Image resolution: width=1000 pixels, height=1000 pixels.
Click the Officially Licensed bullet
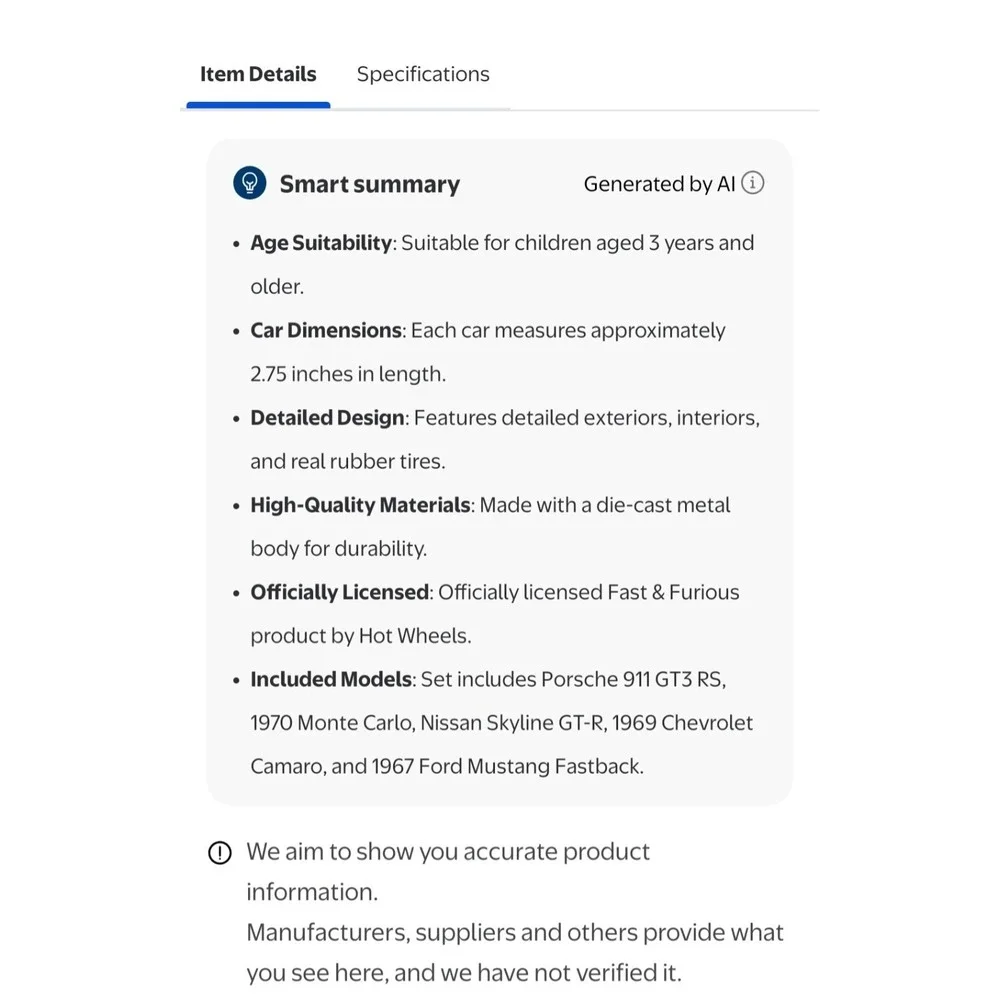point(495,614)
